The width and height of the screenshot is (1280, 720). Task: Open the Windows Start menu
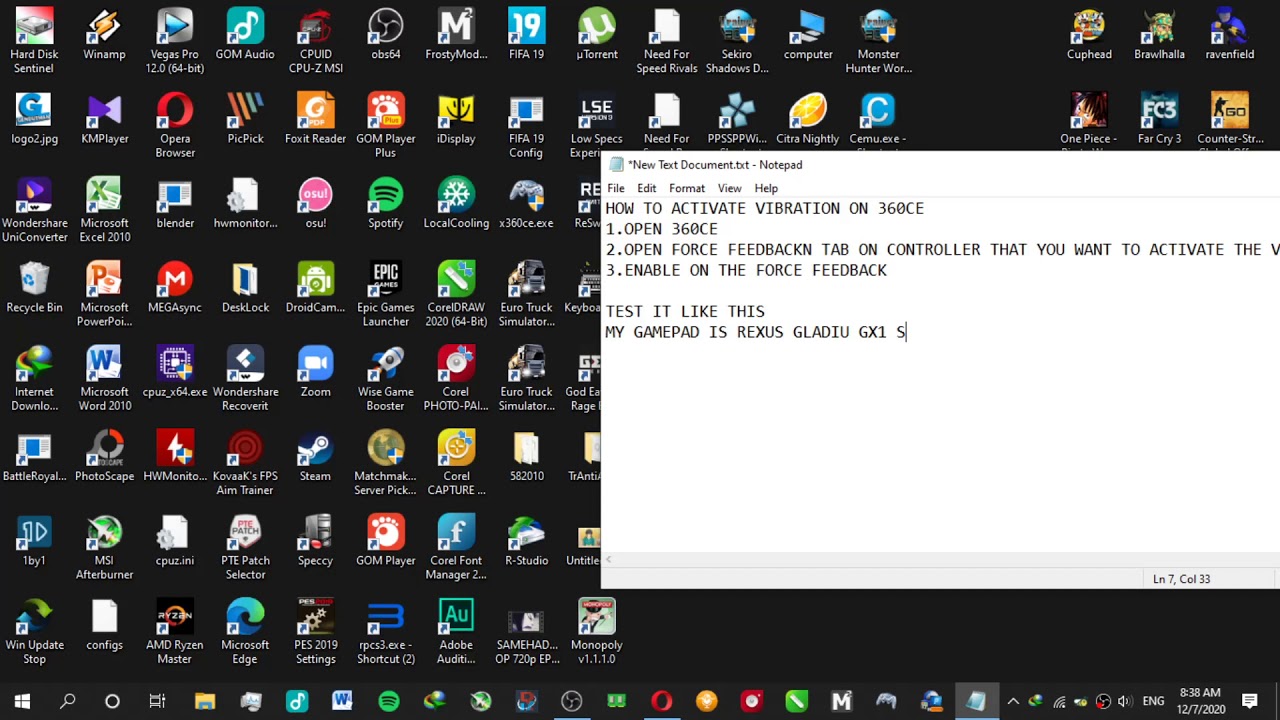point(22,701)
